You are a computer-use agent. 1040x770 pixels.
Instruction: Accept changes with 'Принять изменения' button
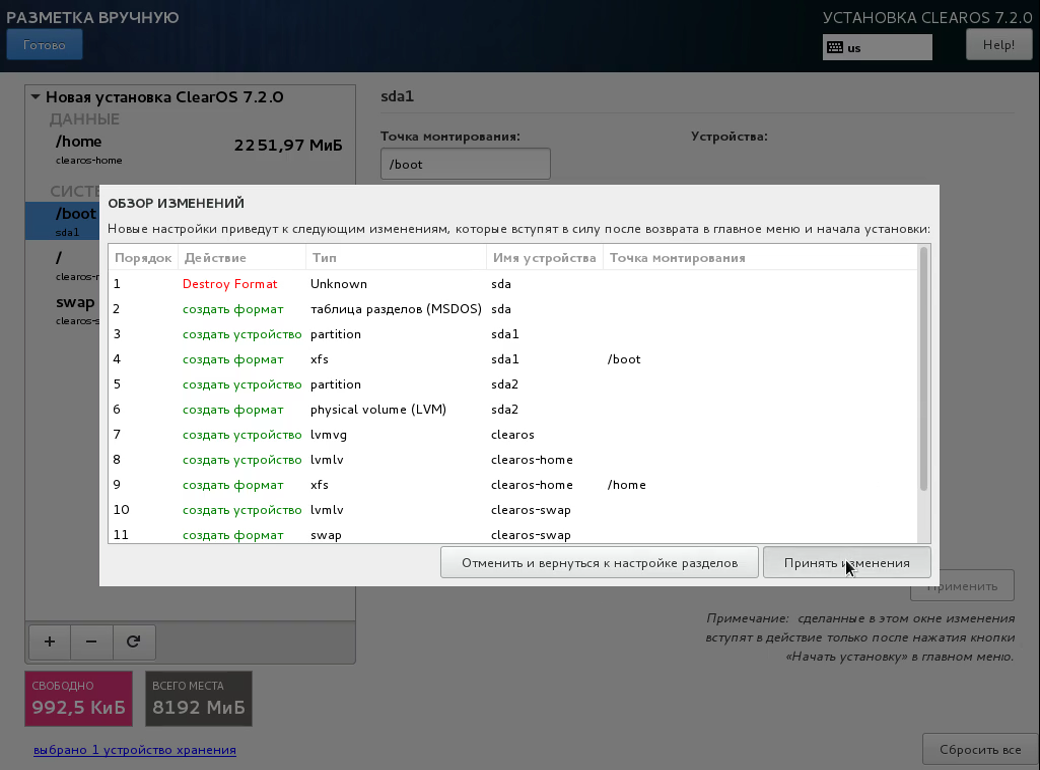(847, 562)
